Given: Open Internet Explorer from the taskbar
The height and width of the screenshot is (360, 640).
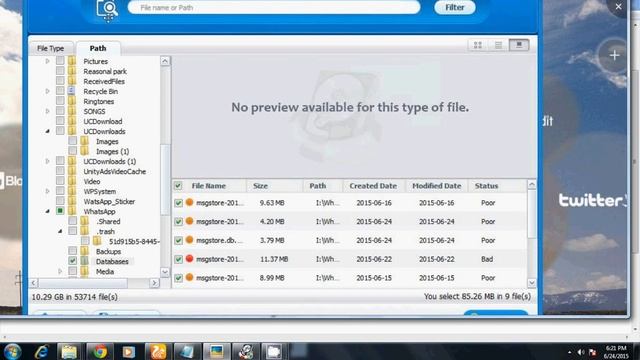Looking at the screenshot, I should 41,351.
